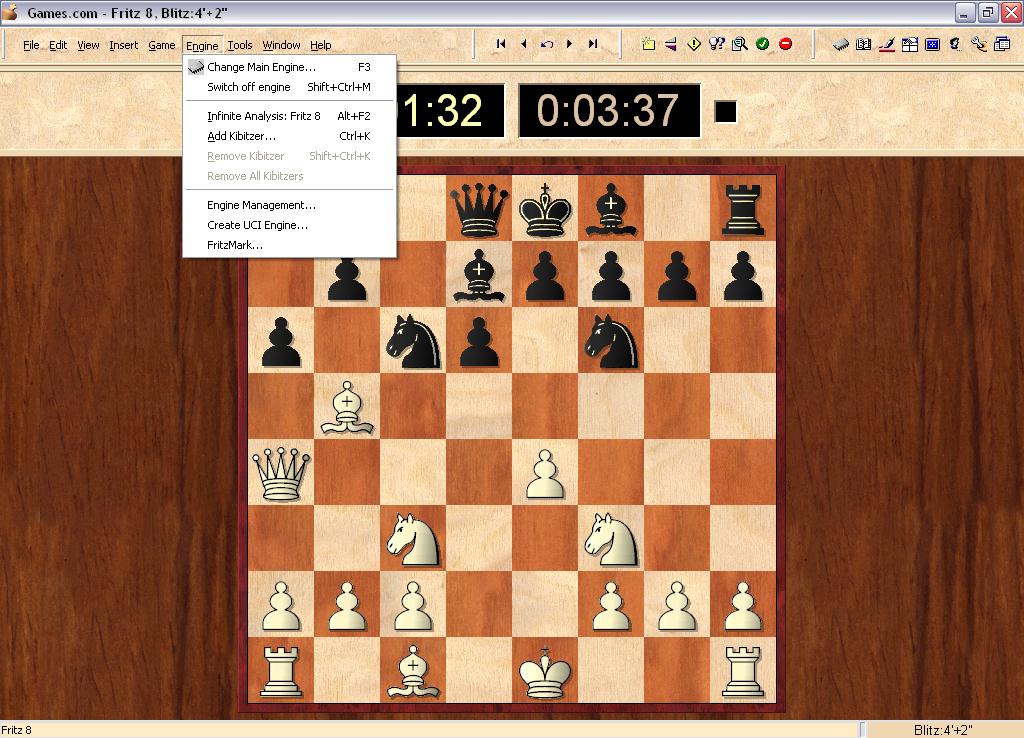1024x738 pixels.
Task: Select the black rook in the corner
Action: point(743,209)
